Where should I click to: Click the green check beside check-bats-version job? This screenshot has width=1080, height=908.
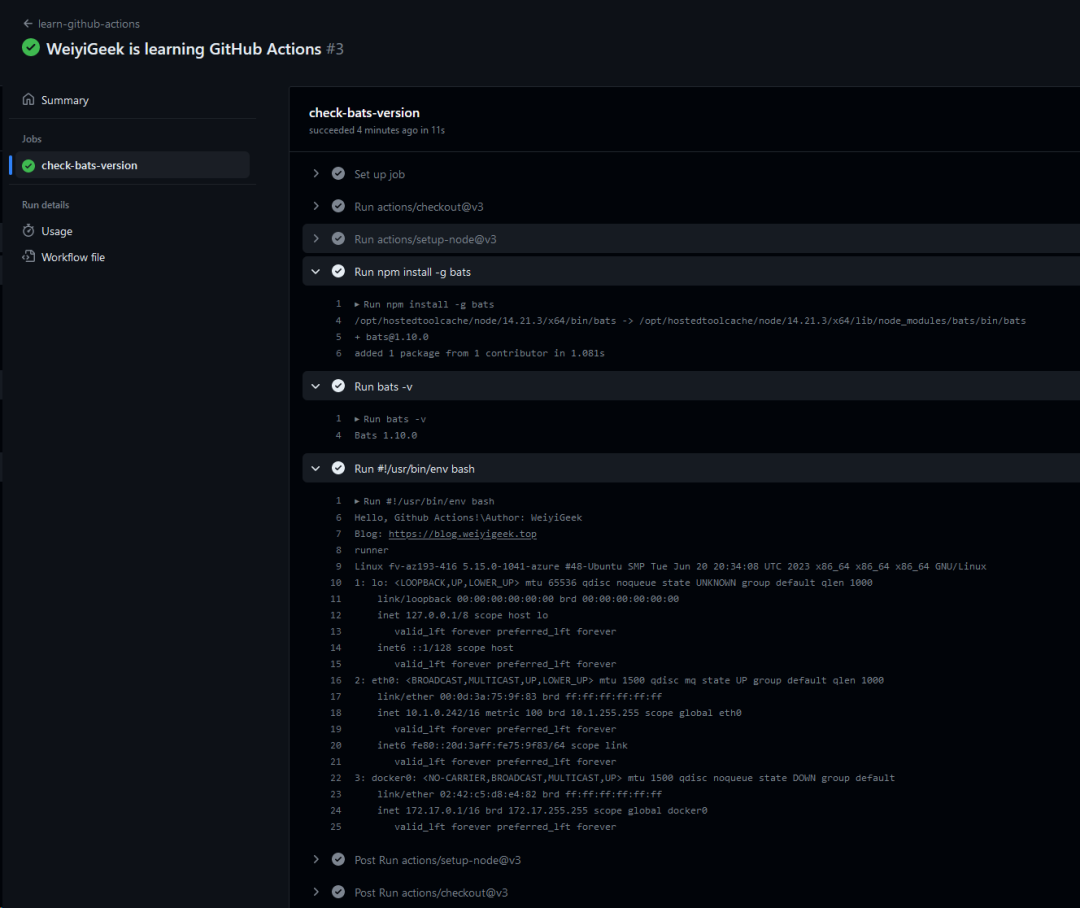coord(28,165)
